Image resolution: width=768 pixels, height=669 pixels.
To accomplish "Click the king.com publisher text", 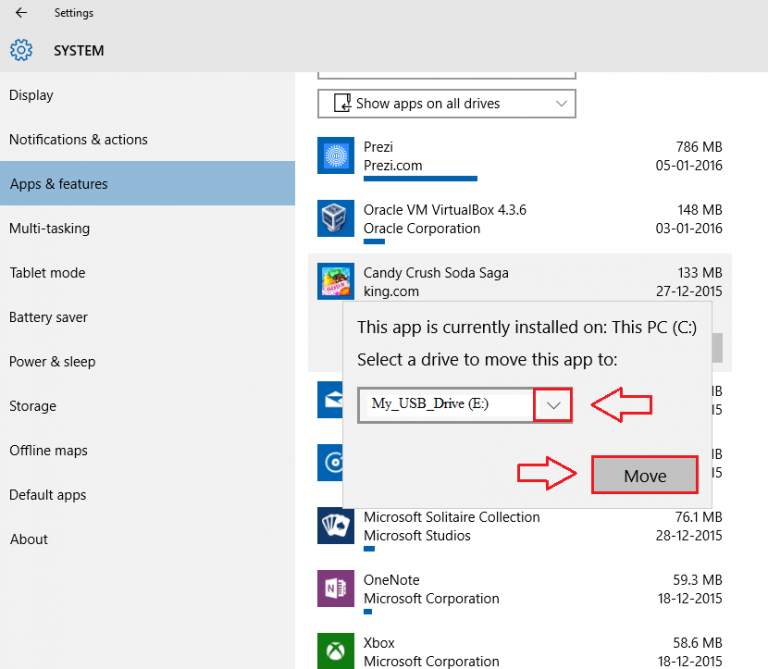I will (391, 291).
